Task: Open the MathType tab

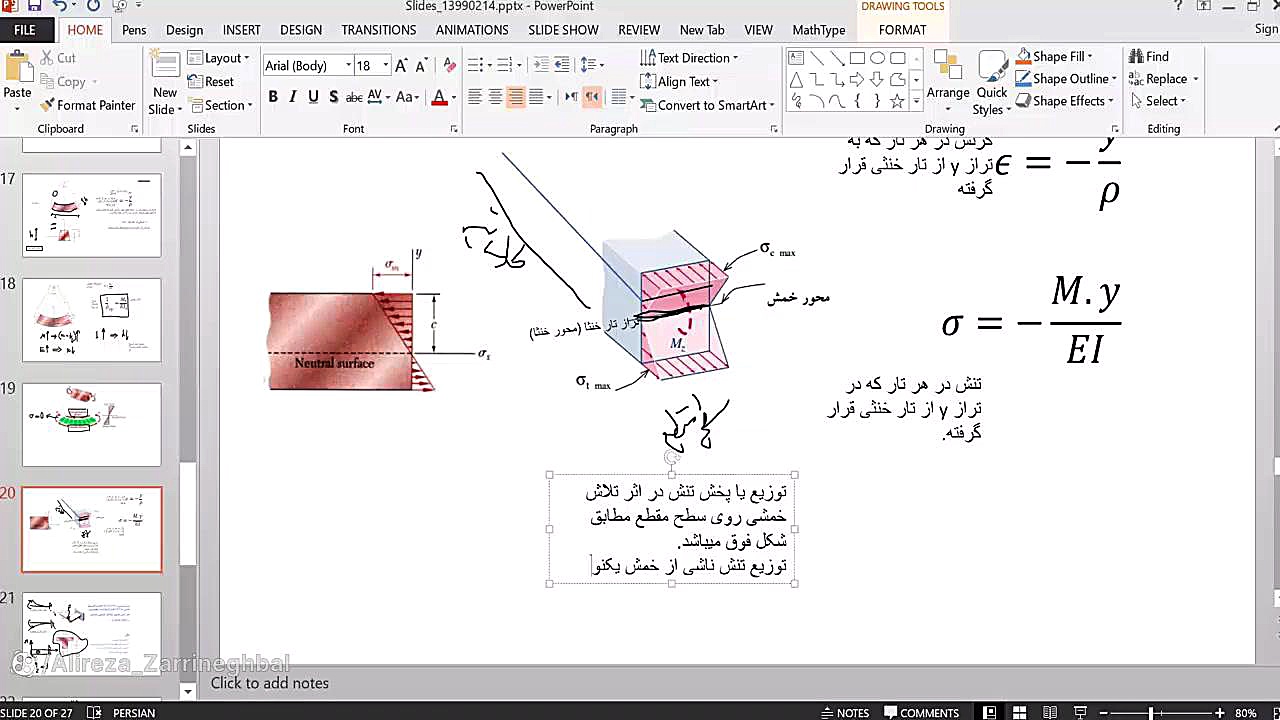Action: click(819, 30)
